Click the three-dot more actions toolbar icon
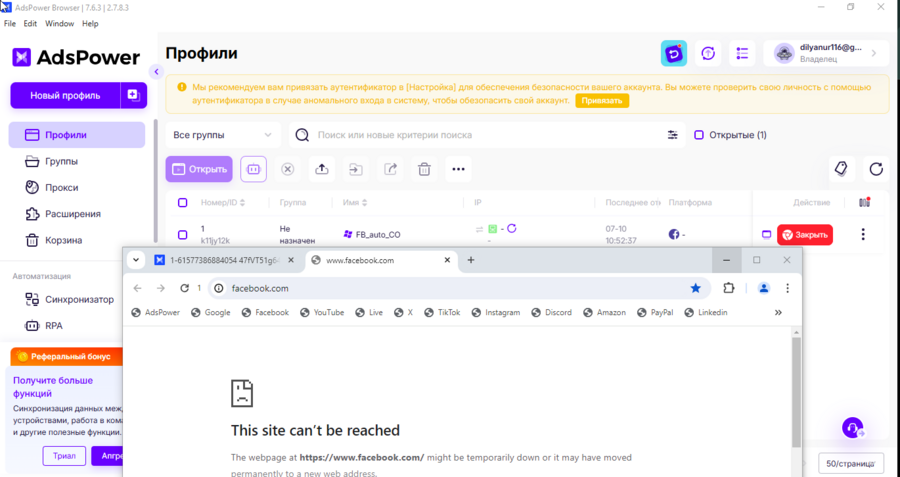 click(458, 170)
